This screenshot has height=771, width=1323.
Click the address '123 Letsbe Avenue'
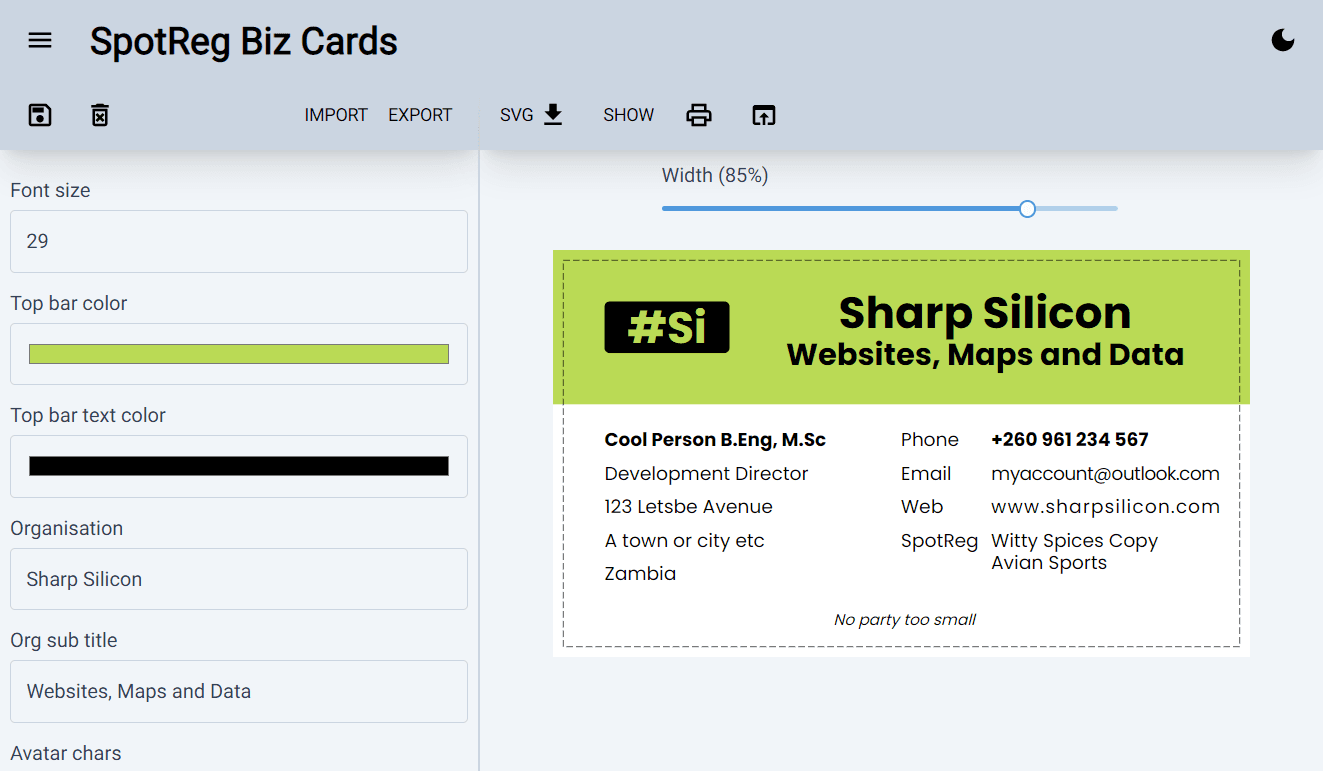click(x=688, y=506)
